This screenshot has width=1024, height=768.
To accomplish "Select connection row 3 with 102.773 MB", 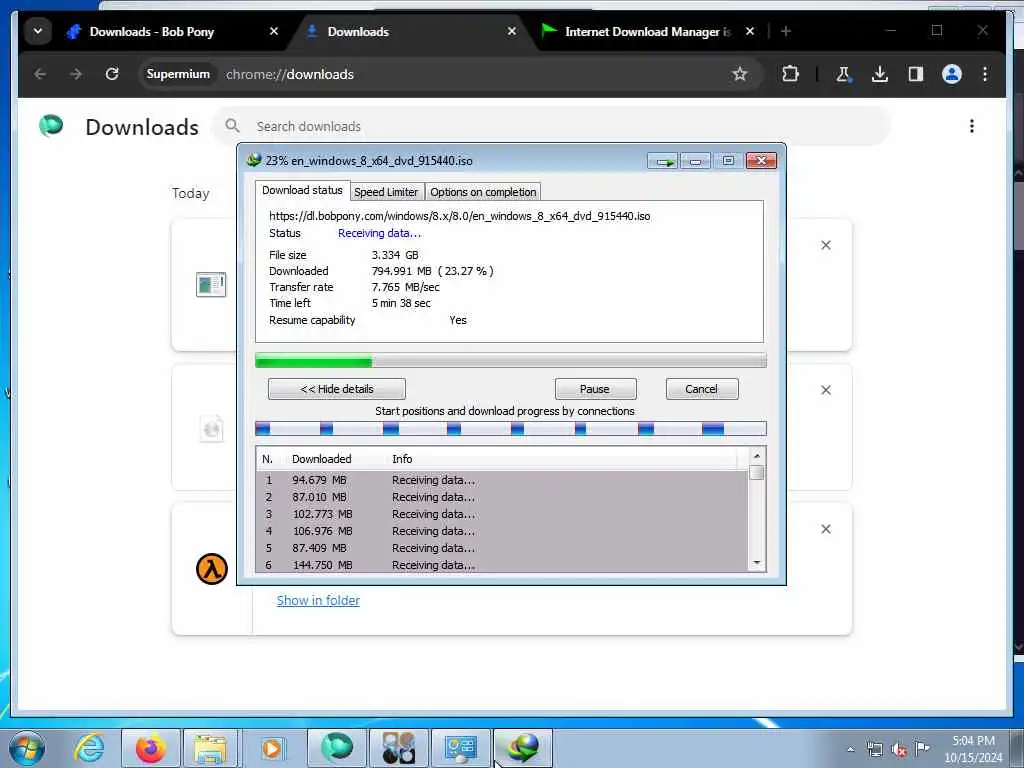I will (x=502, y=514).
